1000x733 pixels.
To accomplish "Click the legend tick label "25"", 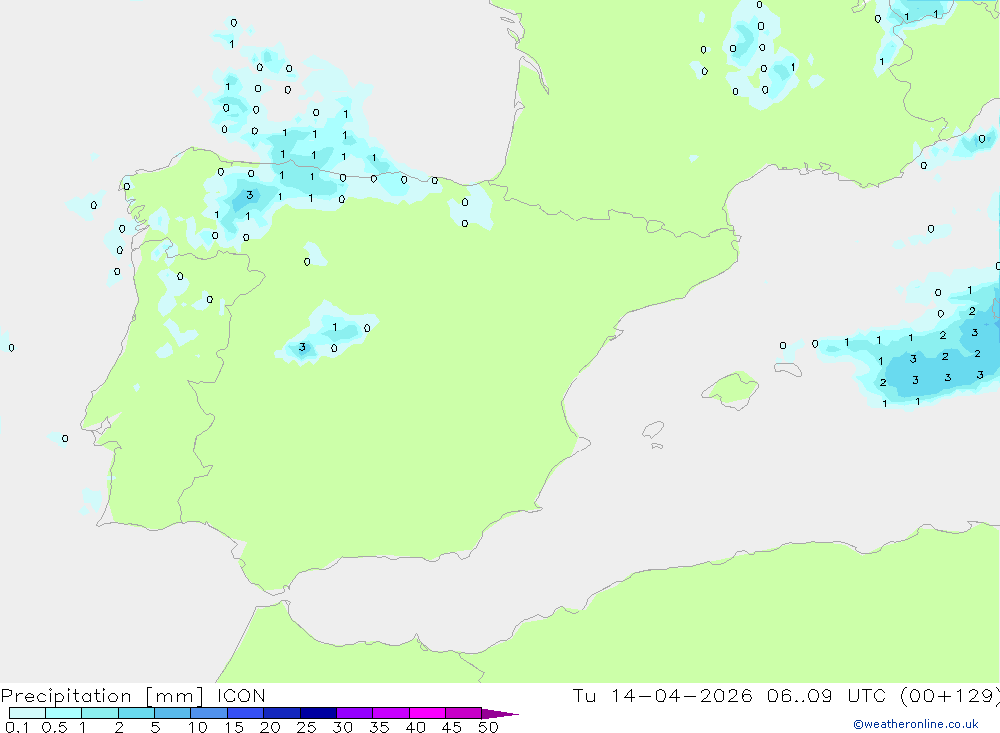I will pyautogui.click(x=307, y=727).
